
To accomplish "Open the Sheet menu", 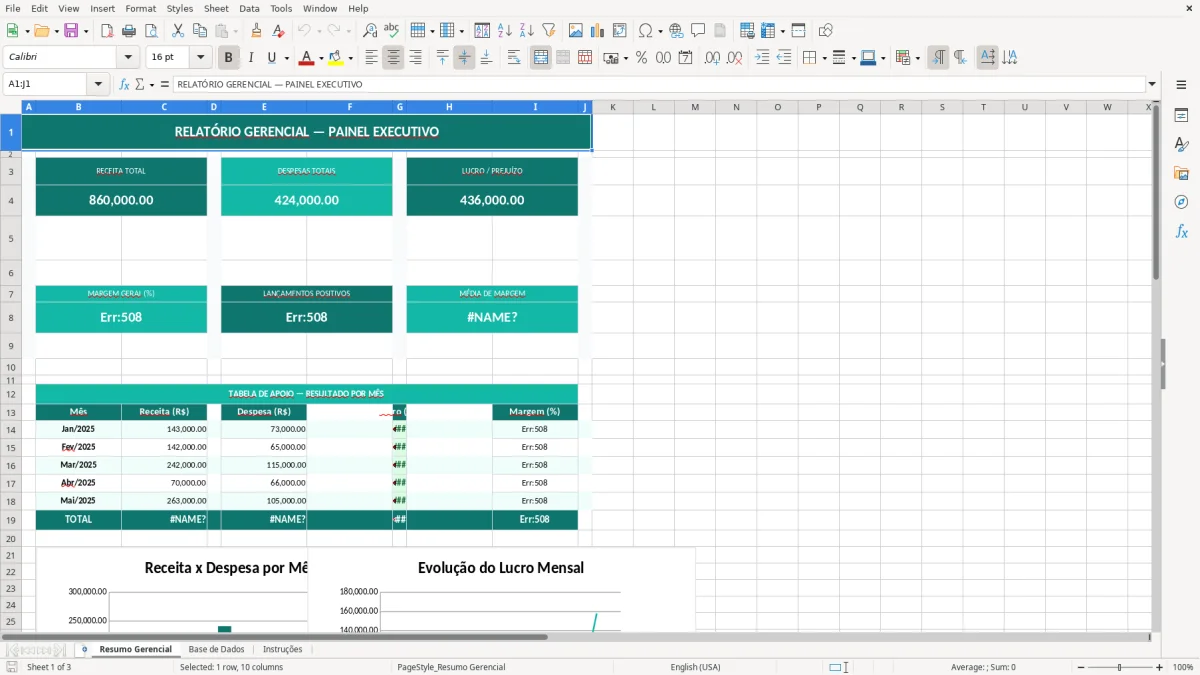I will [x=216, y=8].
